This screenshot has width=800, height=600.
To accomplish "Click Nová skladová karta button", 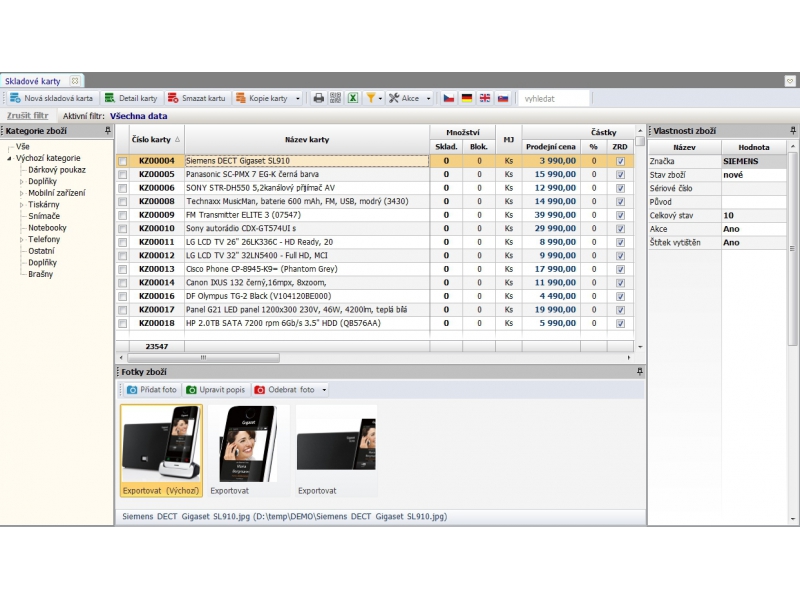I will click(x=52, y=98).
